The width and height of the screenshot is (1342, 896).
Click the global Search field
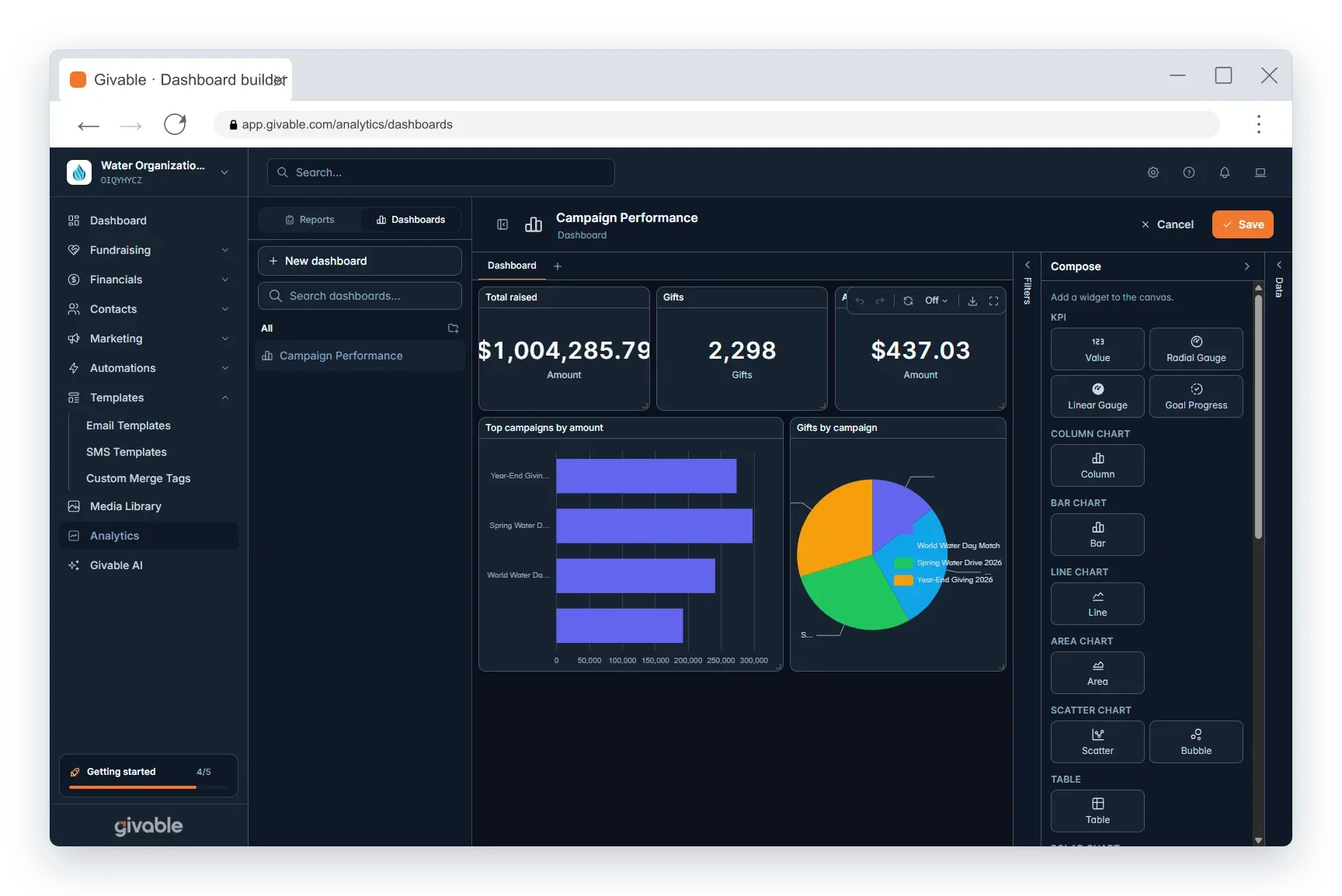(x=440, y=172)
